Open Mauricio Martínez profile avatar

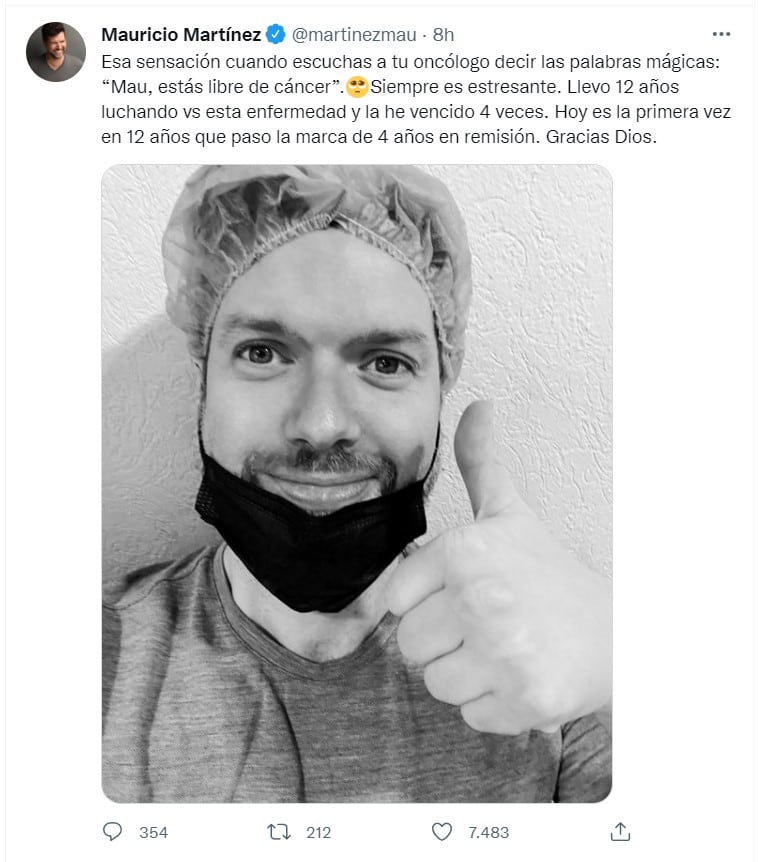tap(56, 52)
